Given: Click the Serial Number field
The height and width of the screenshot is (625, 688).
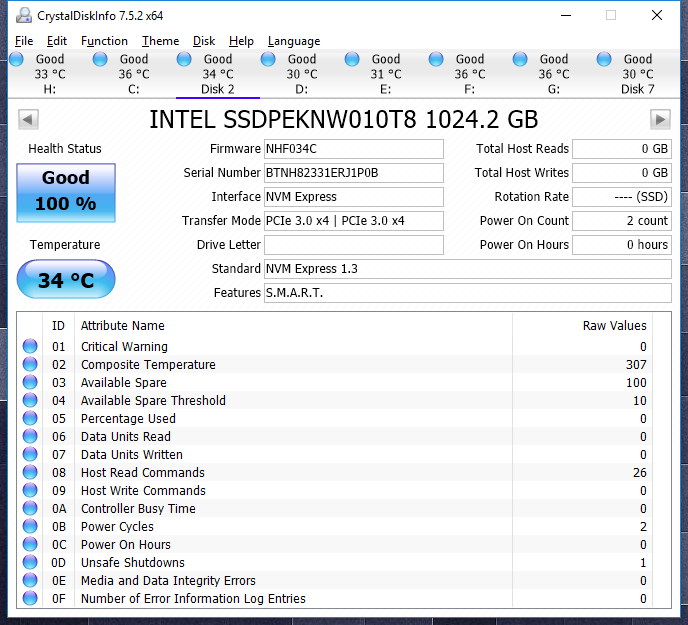Looking at the screenshot, I should pos(353,173).
